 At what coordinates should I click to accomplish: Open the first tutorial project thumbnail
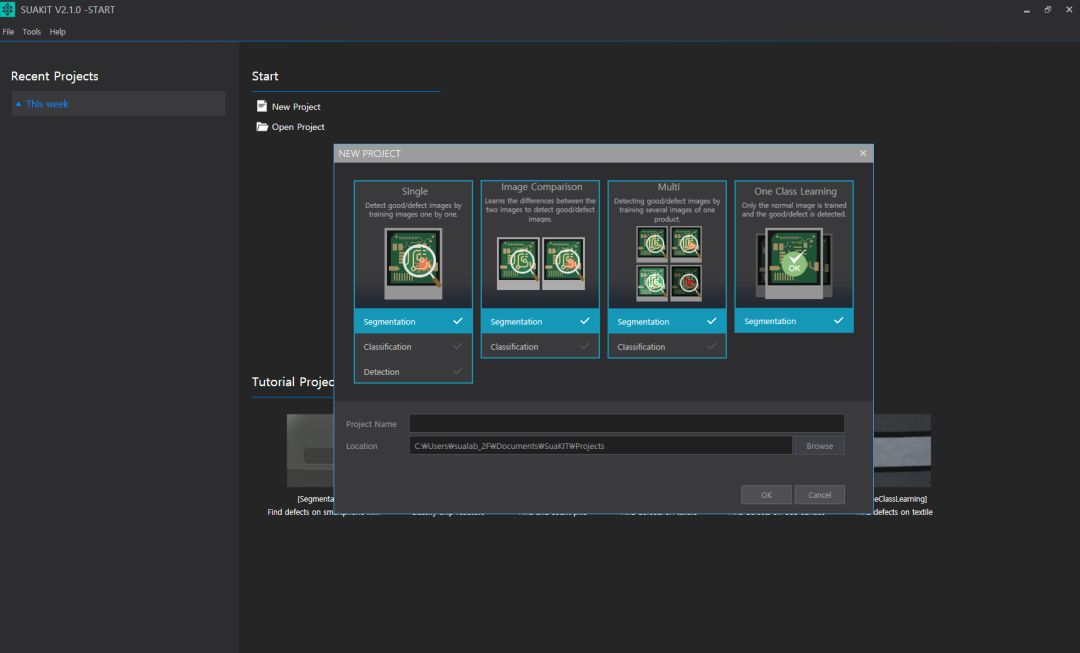point(311,450)
